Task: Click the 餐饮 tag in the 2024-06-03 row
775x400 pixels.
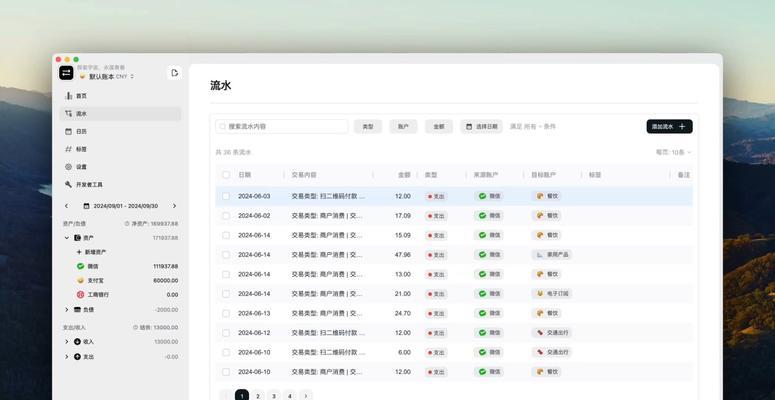Action: pos(547,196)
